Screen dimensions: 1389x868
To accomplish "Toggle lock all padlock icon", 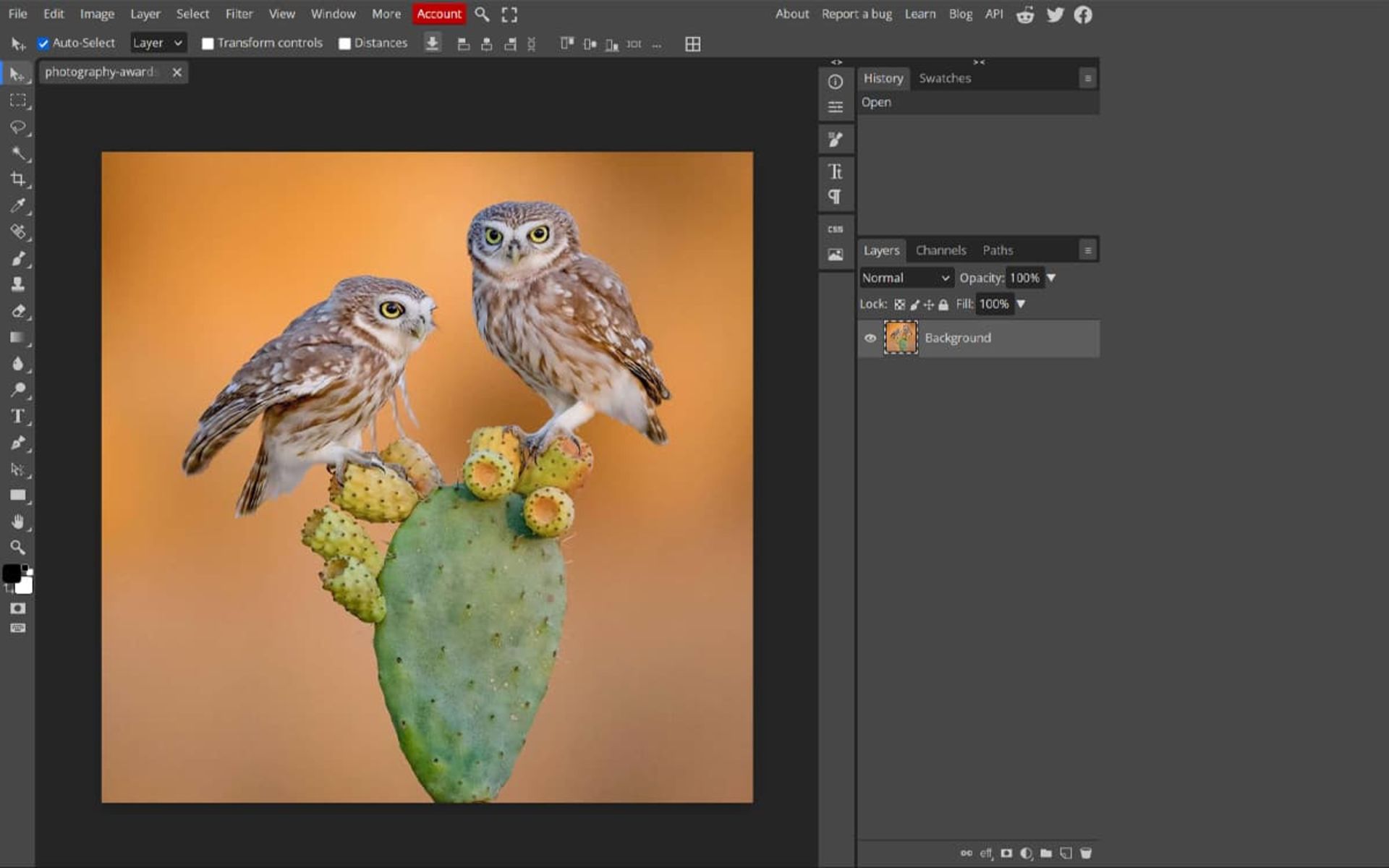I will [x=943, y=305].
